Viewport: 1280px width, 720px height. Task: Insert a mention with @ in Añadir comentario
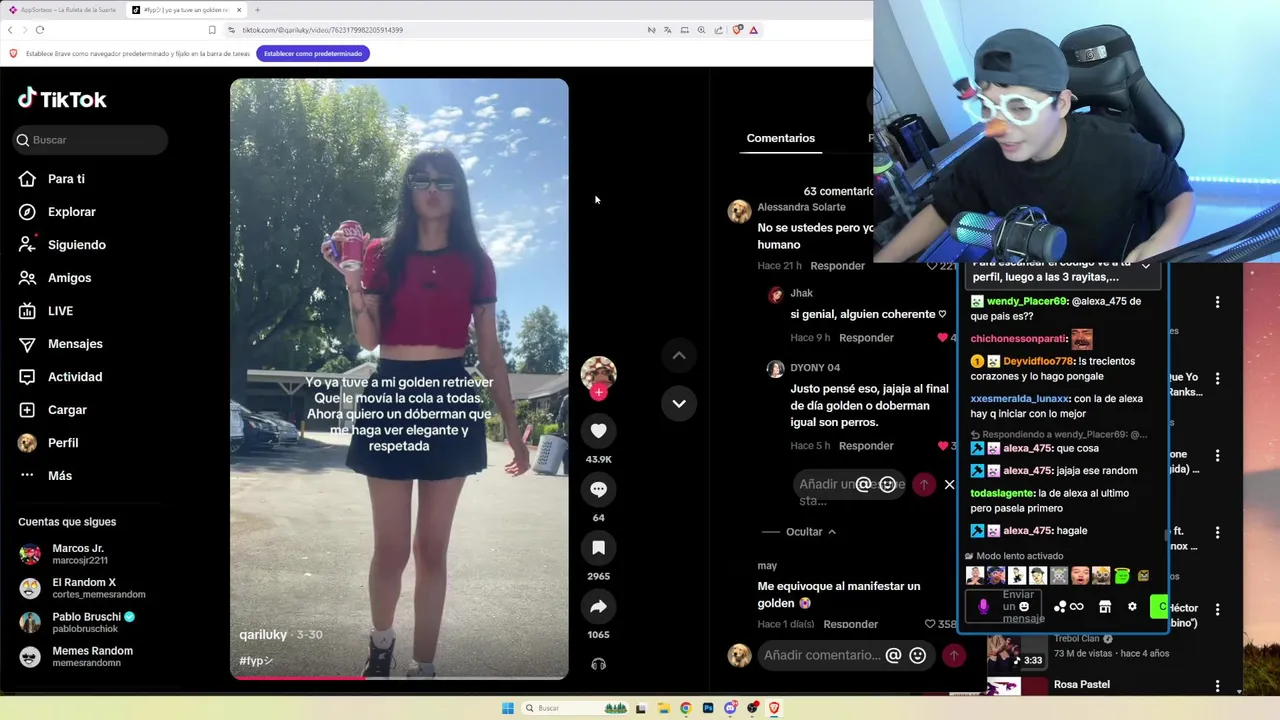893,655
